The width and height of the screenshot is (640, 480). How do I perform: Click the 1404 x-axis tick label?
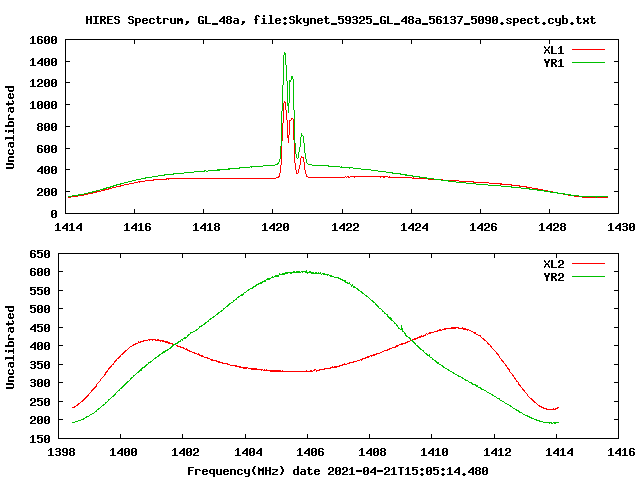point(248,452)
